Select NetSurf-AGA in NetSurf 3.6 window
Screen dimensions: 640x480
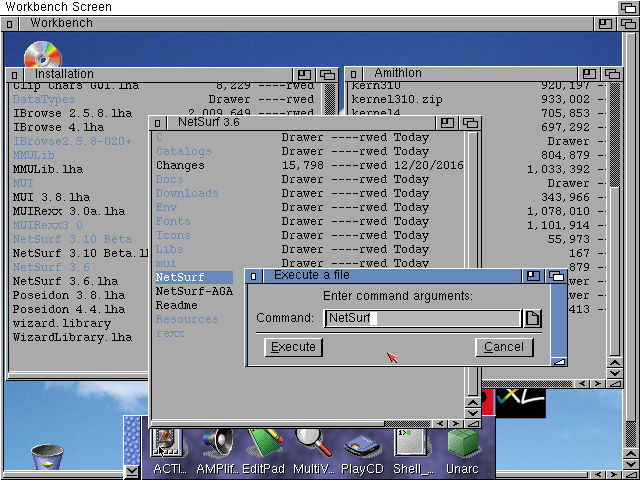click(x=194, y=291)
